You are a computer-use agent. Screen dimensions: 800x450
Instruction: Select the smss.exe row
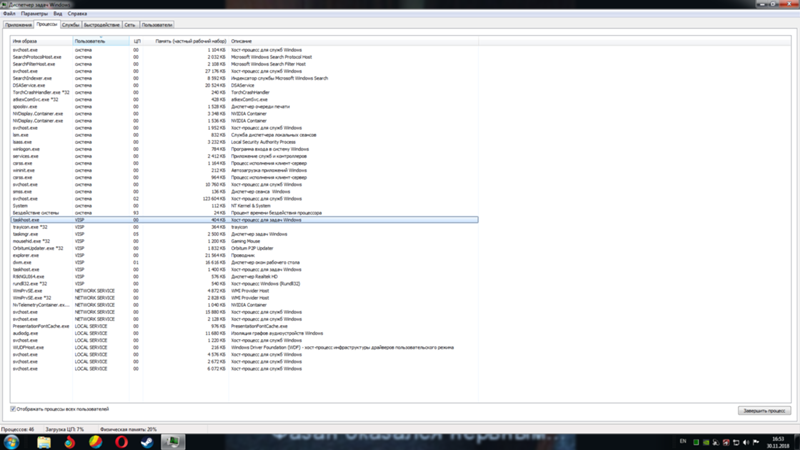[244, 192]
